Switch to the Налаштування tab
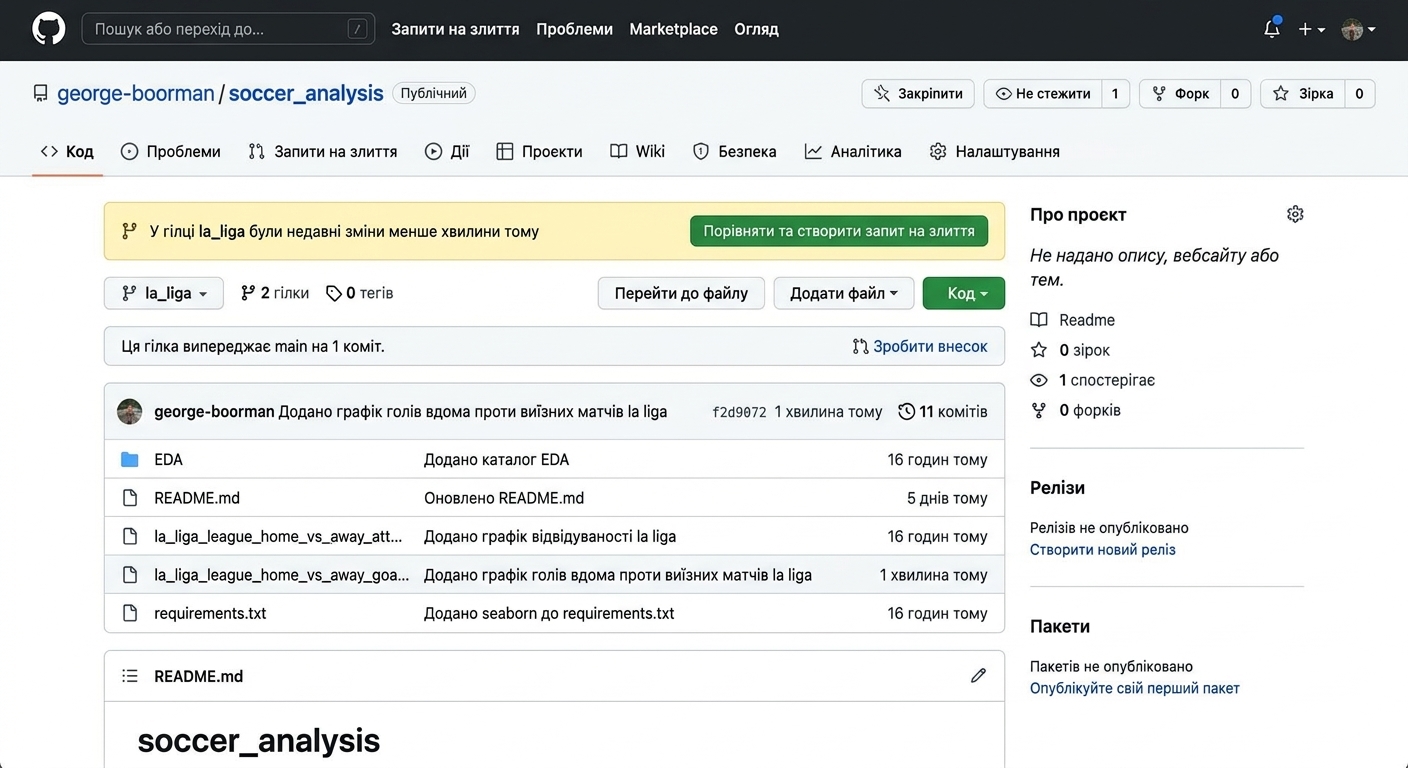The width and height of the screenshot is (1408, 768). click(x=995, y=151)
